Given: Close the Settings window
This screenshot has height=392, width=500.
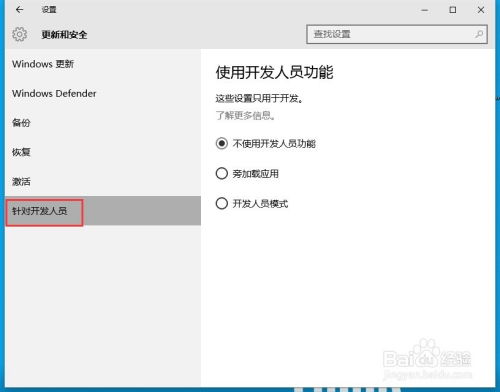Looking at the screenshot, I should (x=481, y=10).
